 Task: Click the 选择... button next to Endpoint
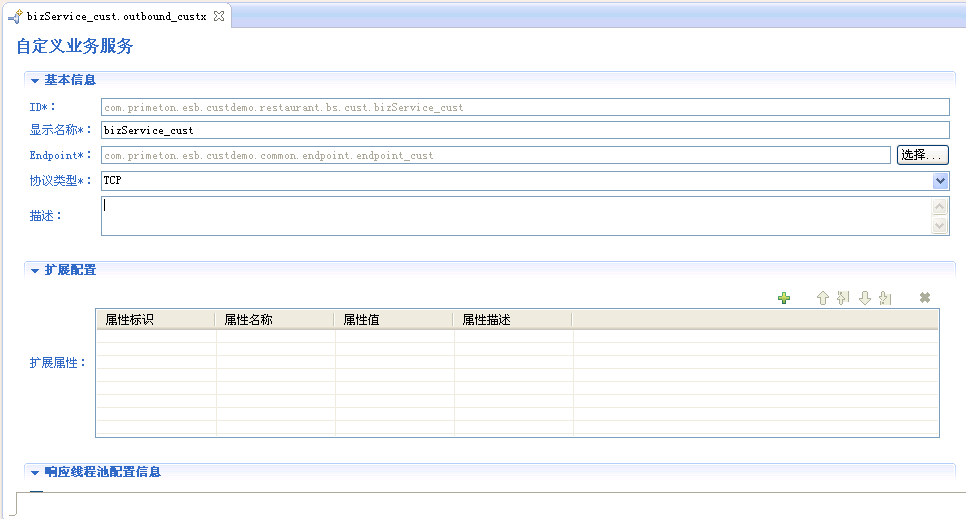point(922,155)
